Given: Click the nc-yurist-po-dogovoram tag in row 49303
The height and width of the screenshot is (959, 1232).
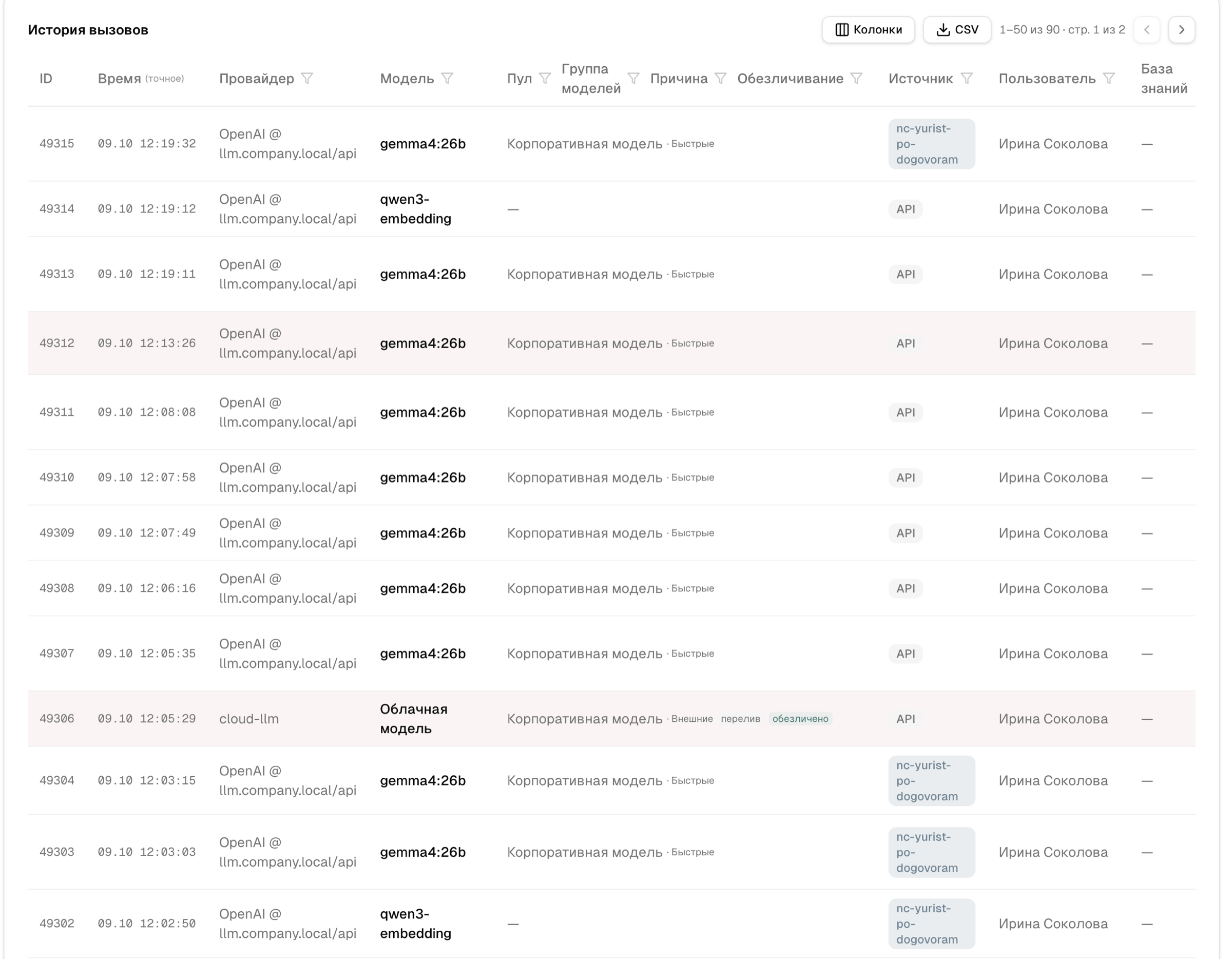Looking at the screenshot, I should 932,852.
